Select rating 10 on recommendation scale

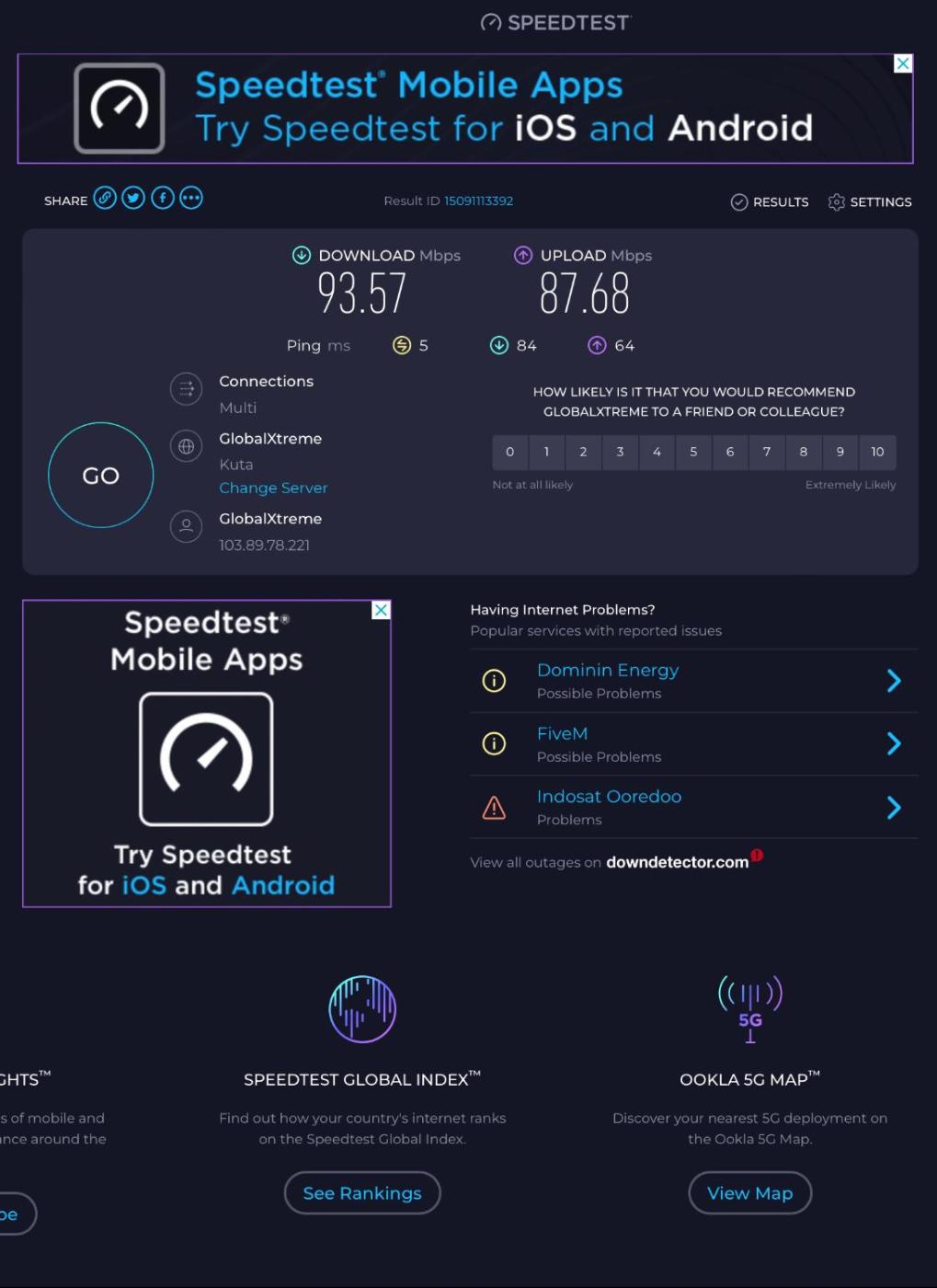click(877, 452)
